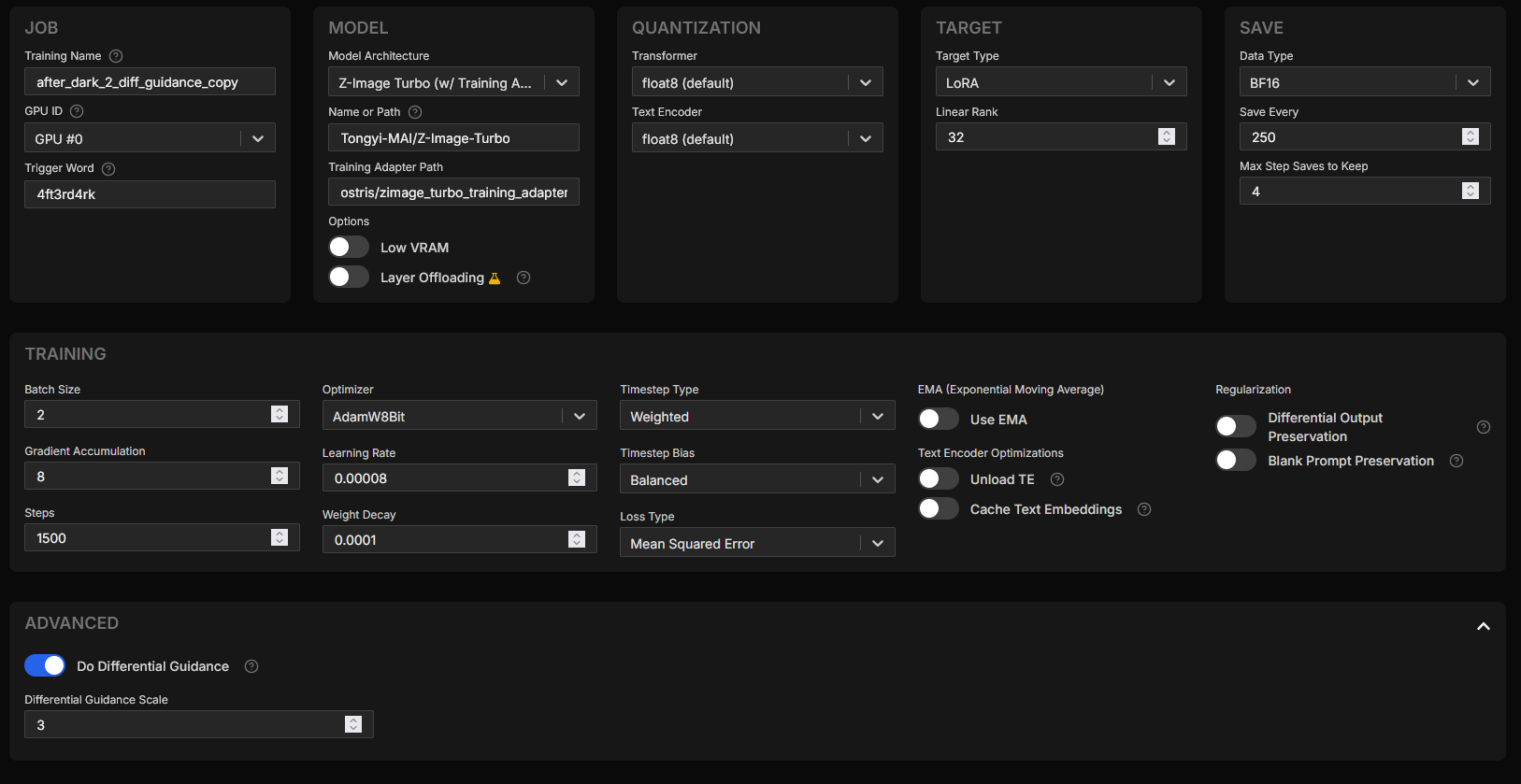Click the help icon beside Training Name
This screenshot has width=1521, height=784.
[116, 56]
